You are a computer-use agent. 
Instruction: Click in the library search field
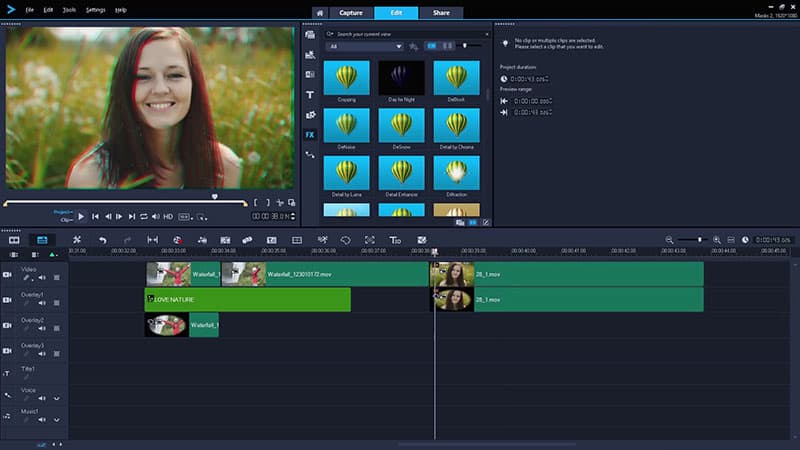click(x=407, y=34)
